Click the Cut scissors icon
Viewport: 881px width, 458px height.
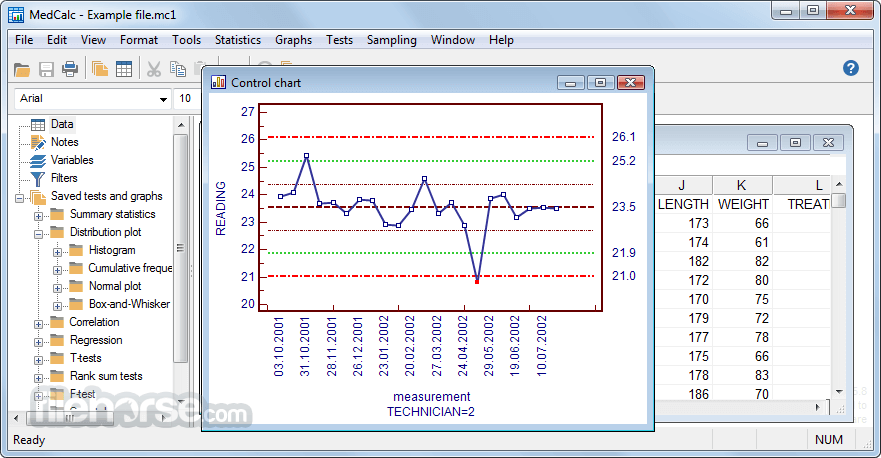click(x=153, y=69)
